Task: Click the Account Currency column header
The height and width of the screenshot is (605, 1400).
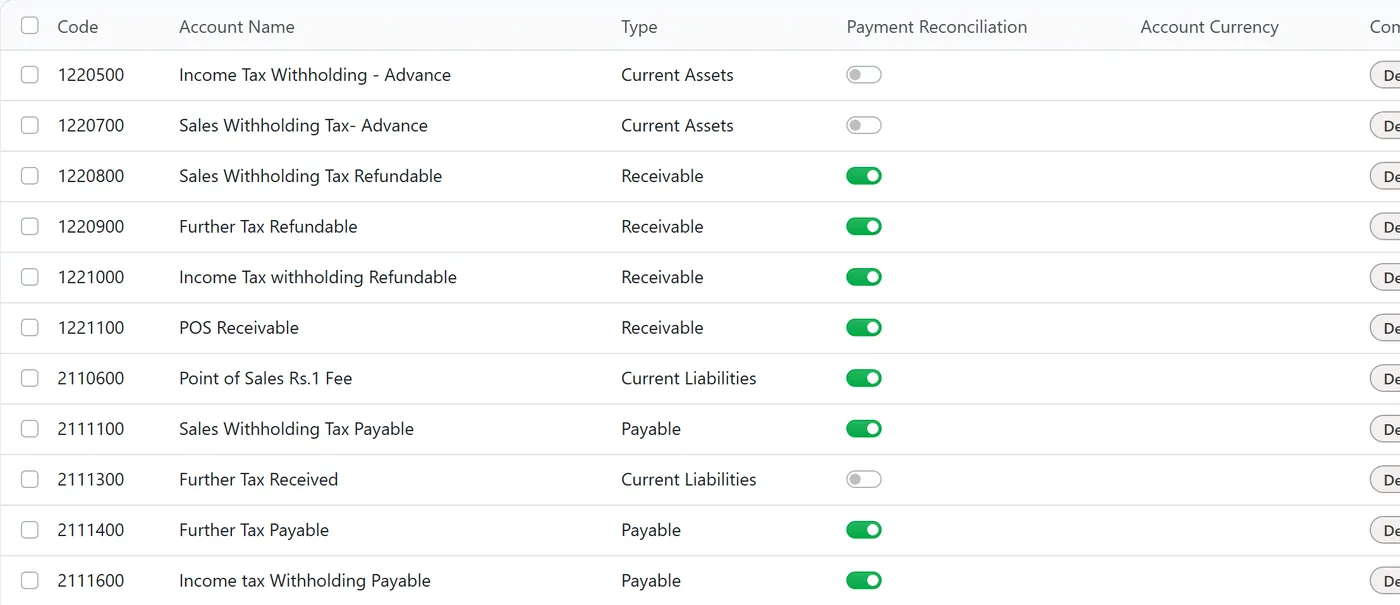Action: pos(1210,27)
